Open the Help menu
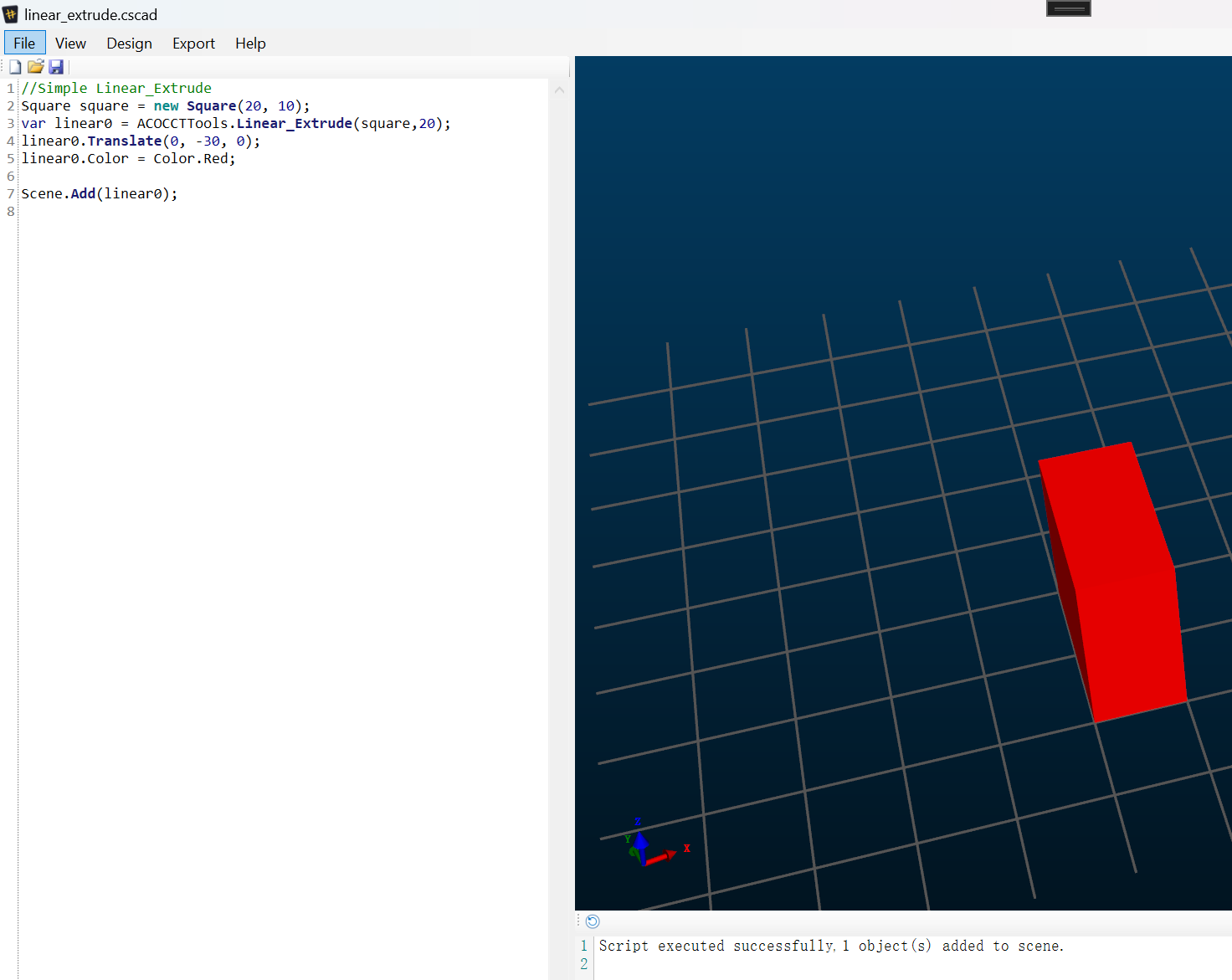This screenshot has height=980, width=1232. [x=250, y=43]
